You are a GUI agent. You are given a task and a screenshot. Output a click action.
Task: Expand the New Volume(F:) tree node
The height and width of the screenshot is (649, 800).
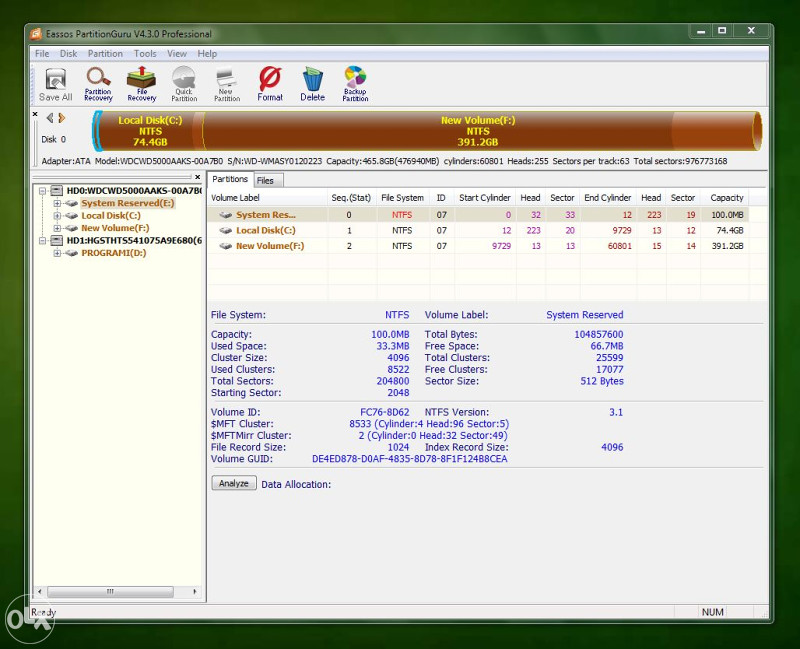pyautogui.click(x=57, y=228)
